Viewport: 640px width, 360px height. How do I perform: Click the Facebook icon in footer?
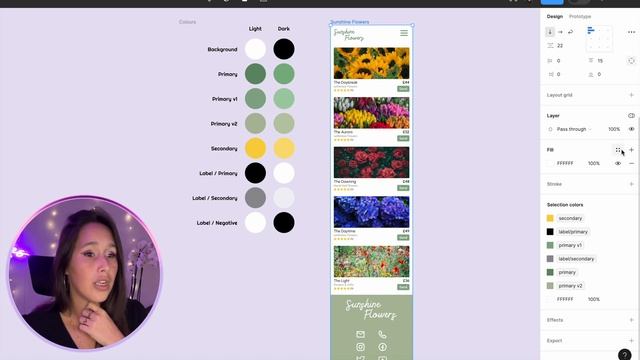coord(382,347)
